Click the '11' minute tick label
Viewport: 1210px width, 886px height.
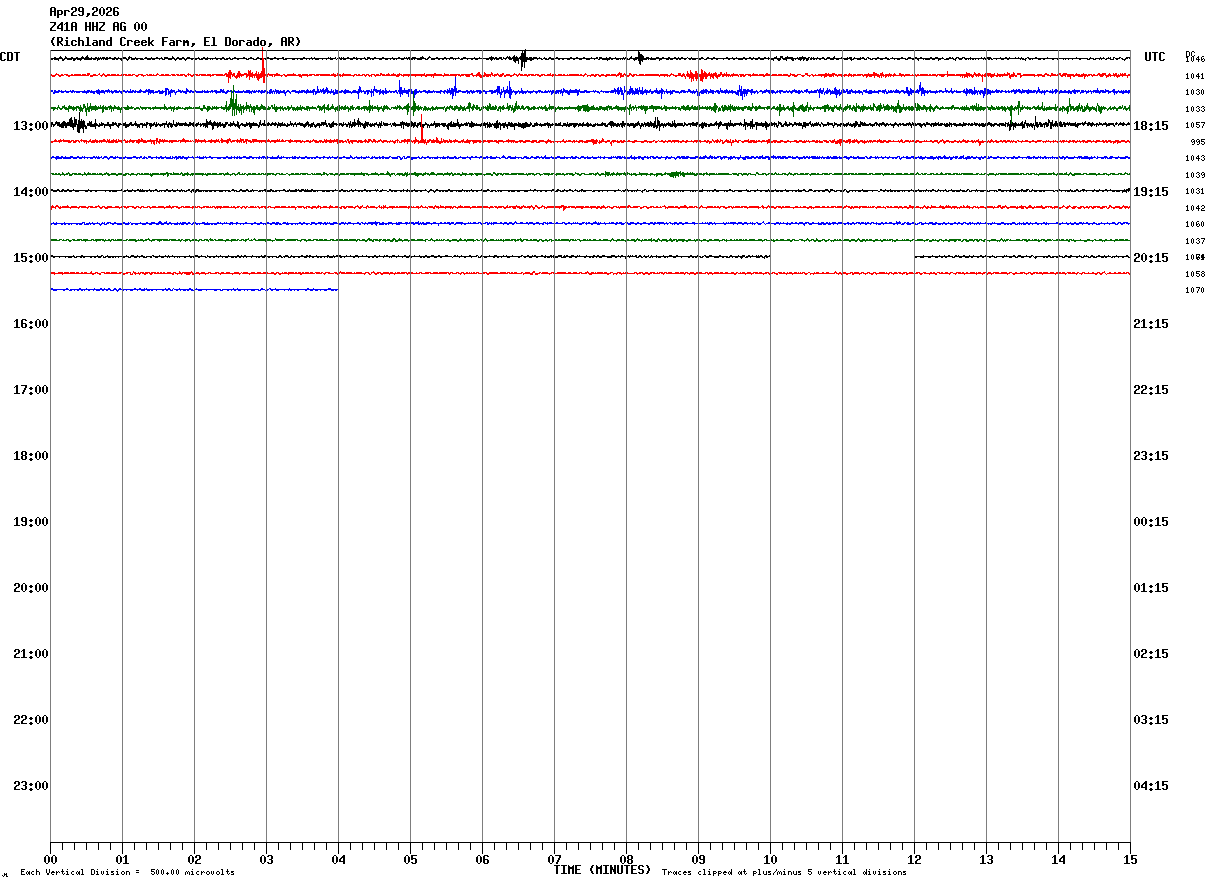[x=842, y=859]
